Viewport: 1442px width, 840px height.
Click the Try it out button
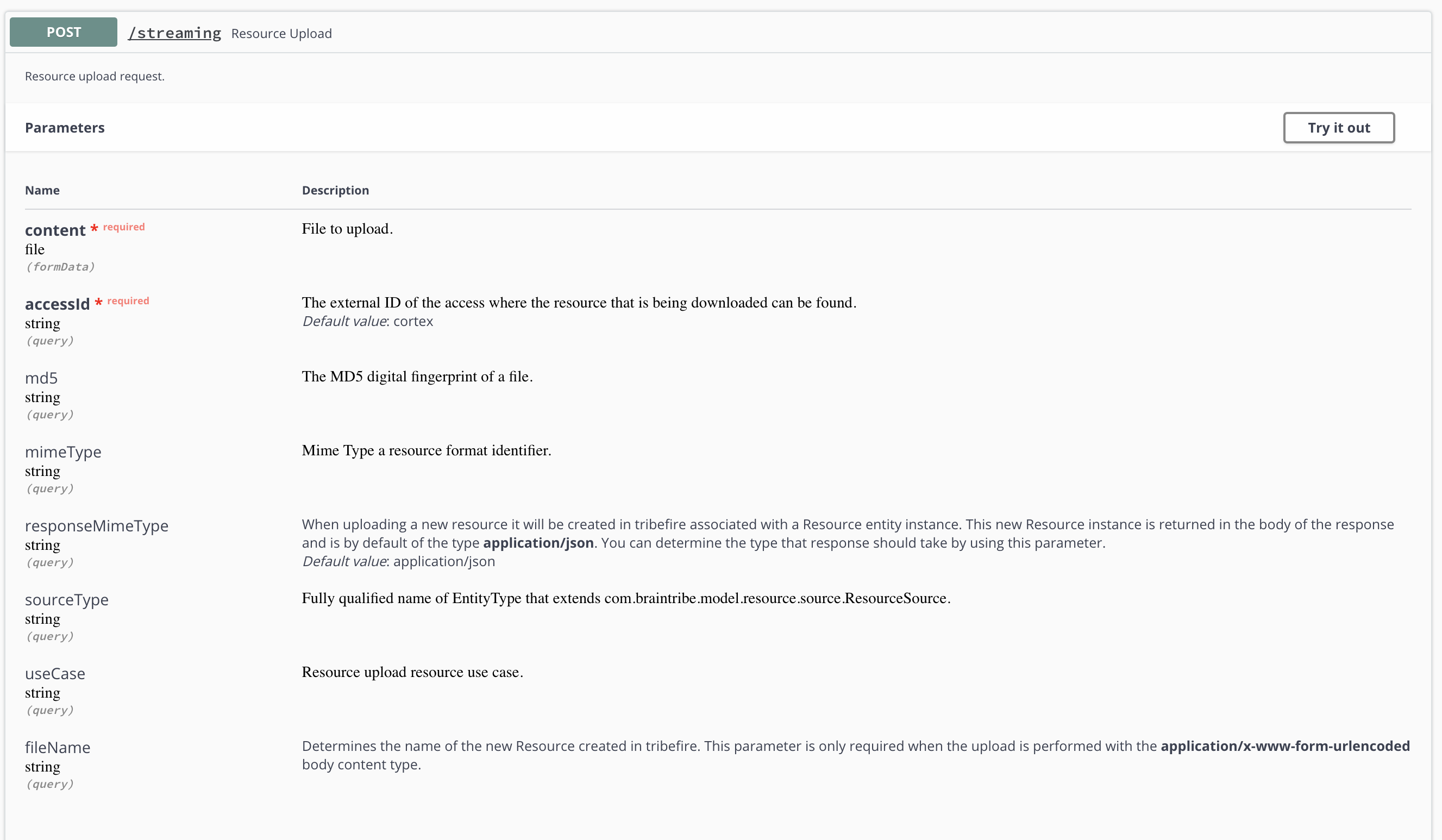click(x=1338, y=128)
